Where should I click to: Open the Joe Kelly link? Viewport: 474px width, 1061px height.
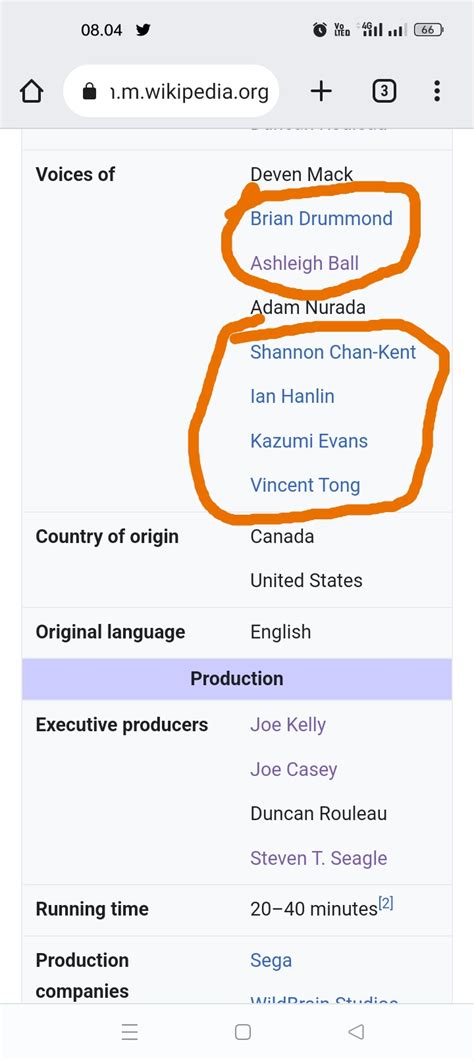288,725
